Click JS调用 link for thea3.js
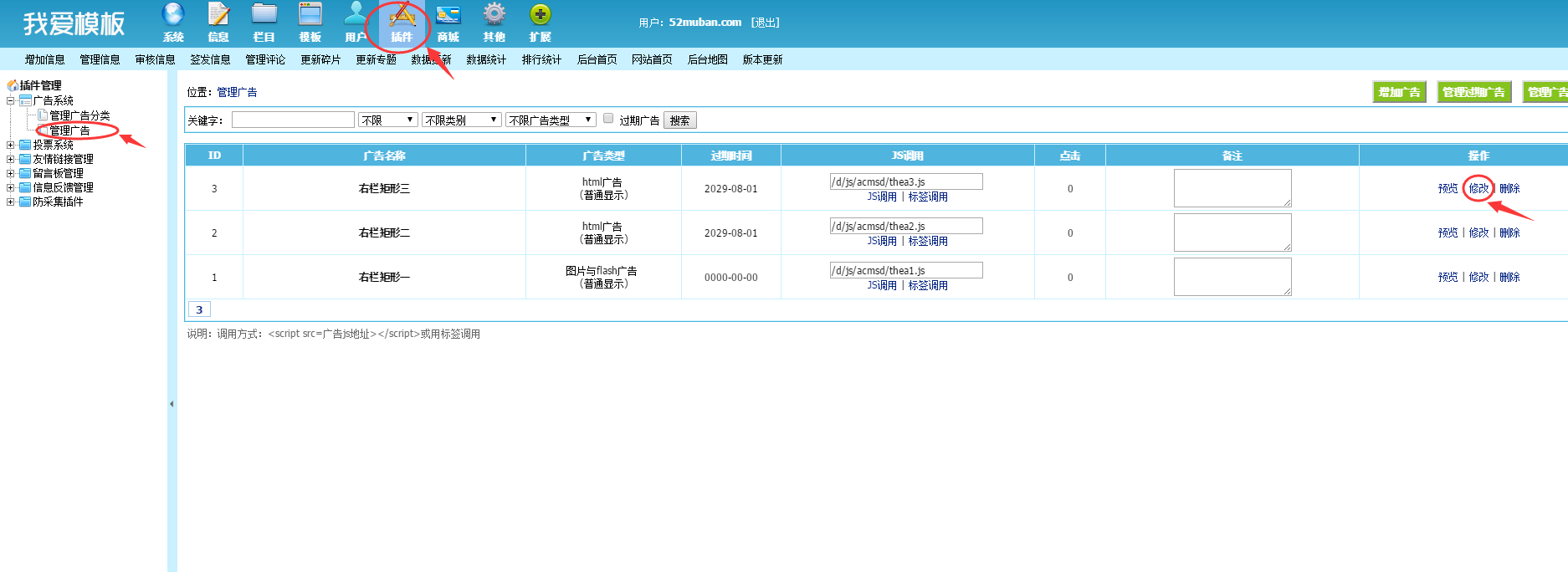The height and width of the screenshot is (572, 1568). [882, 197]
